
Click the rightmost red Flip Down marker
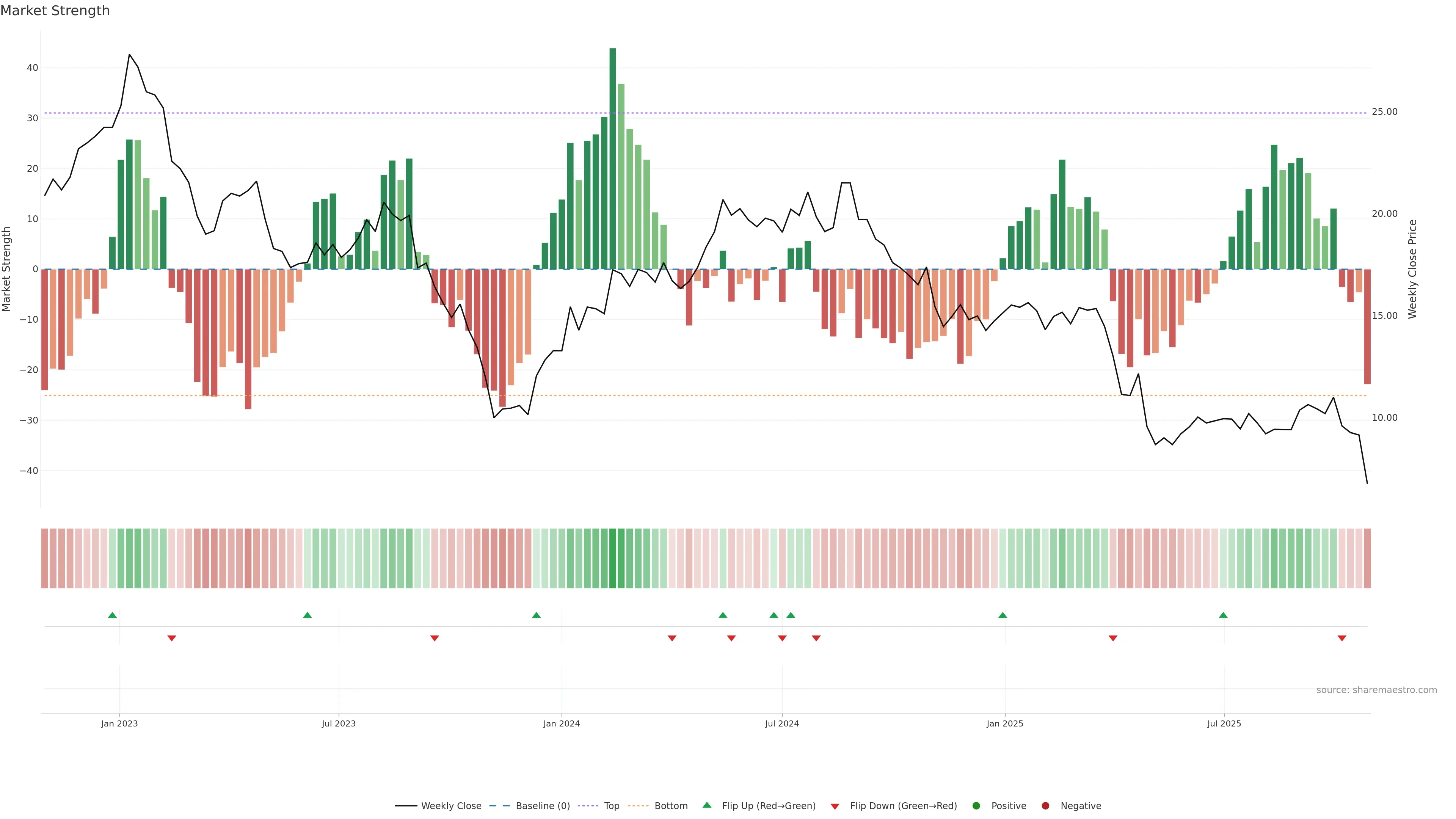(x=1342, y=638)
